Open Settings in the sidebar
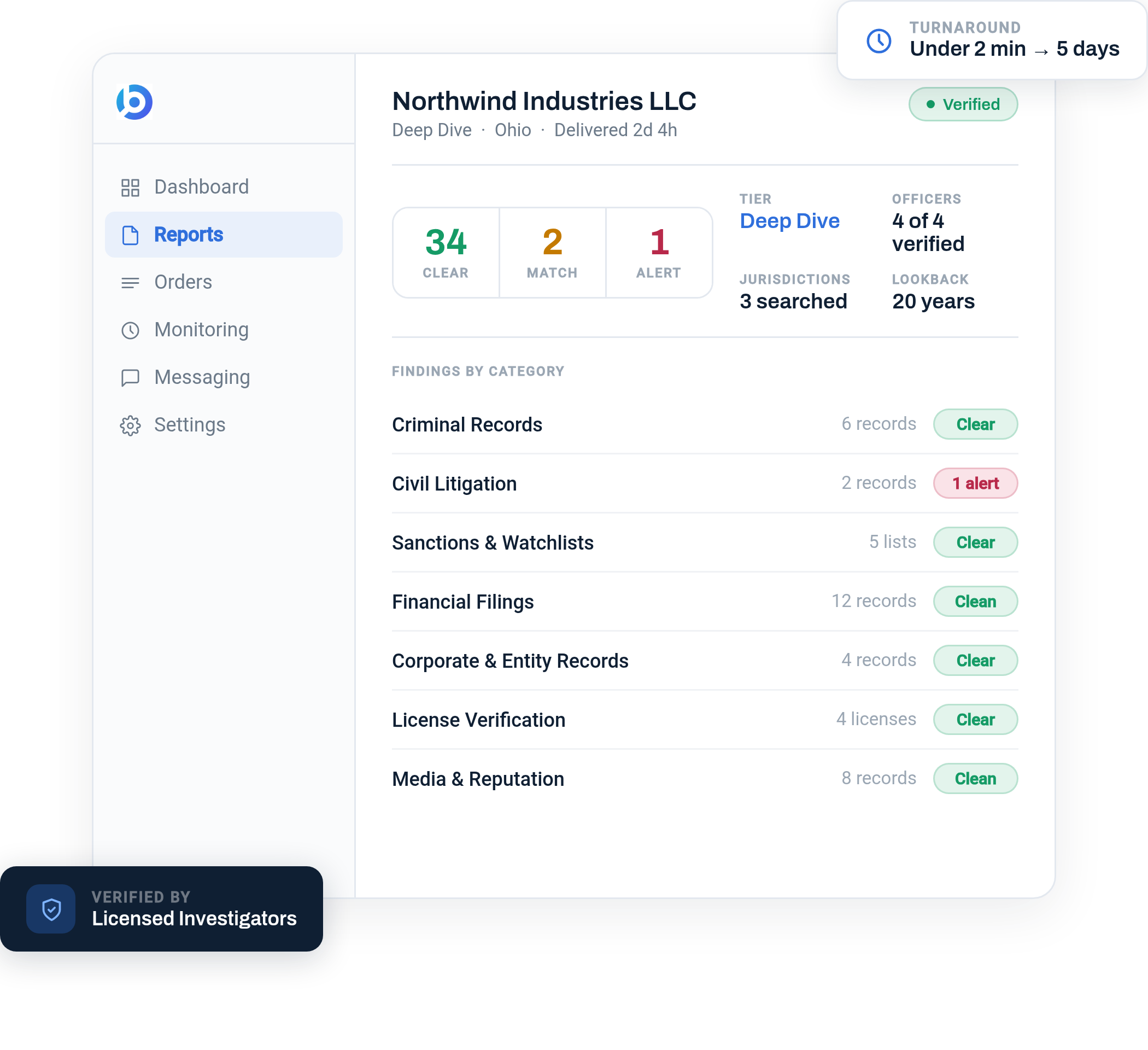Screen dimensions: 1148x1050 (224, 425)
